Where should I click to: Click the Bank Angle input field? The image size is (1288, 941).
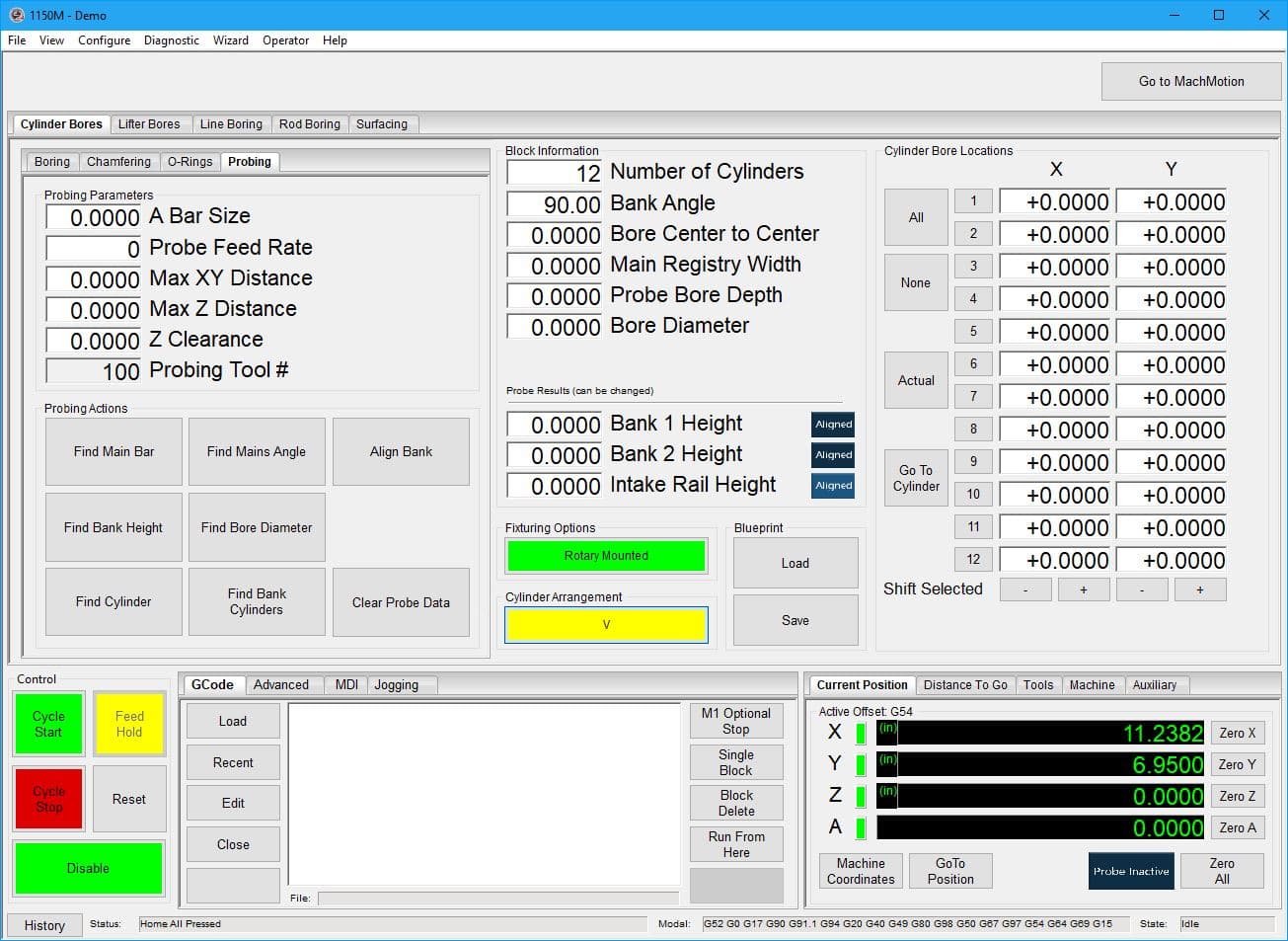click(553, 203)
